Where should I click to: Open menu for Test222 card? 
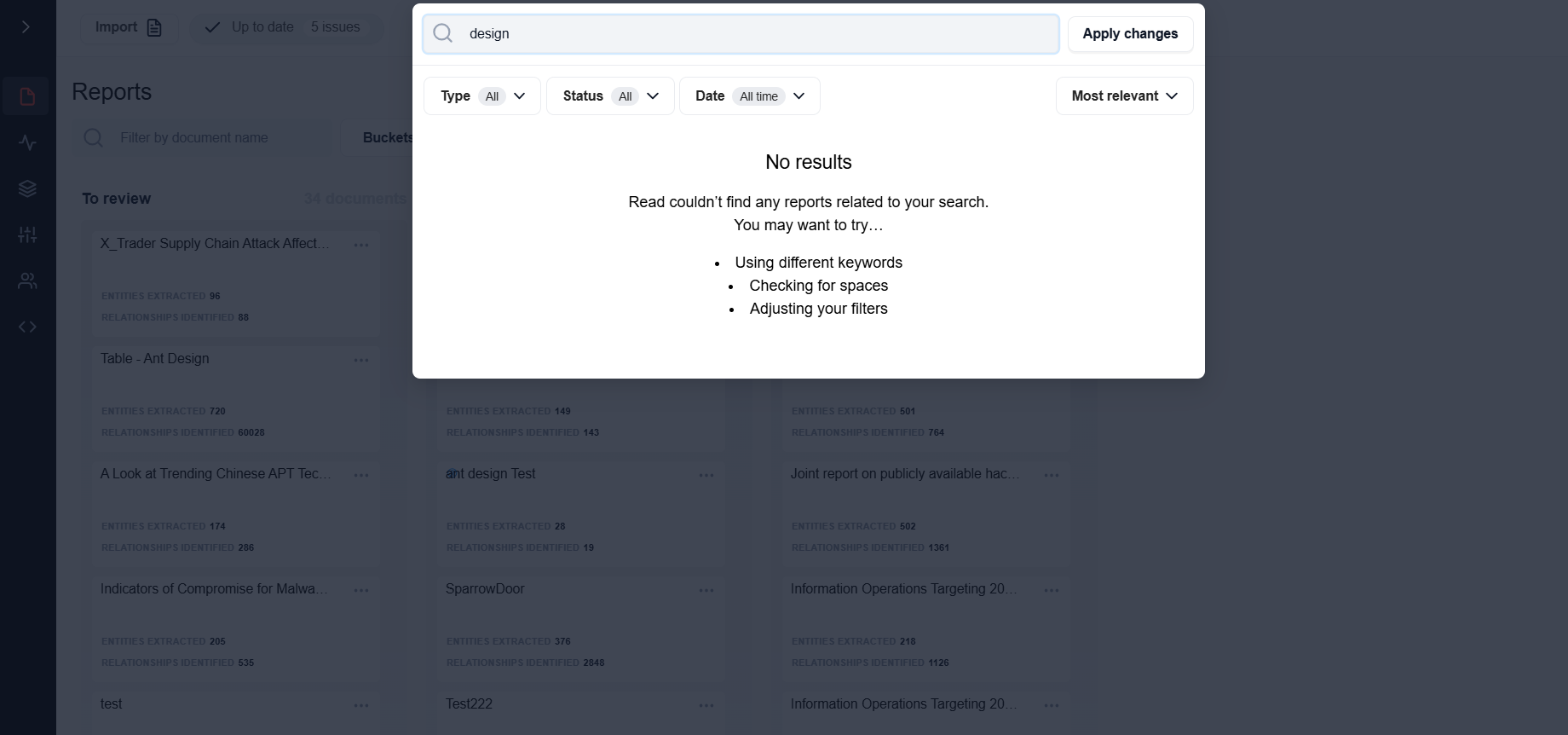[706, 705]
